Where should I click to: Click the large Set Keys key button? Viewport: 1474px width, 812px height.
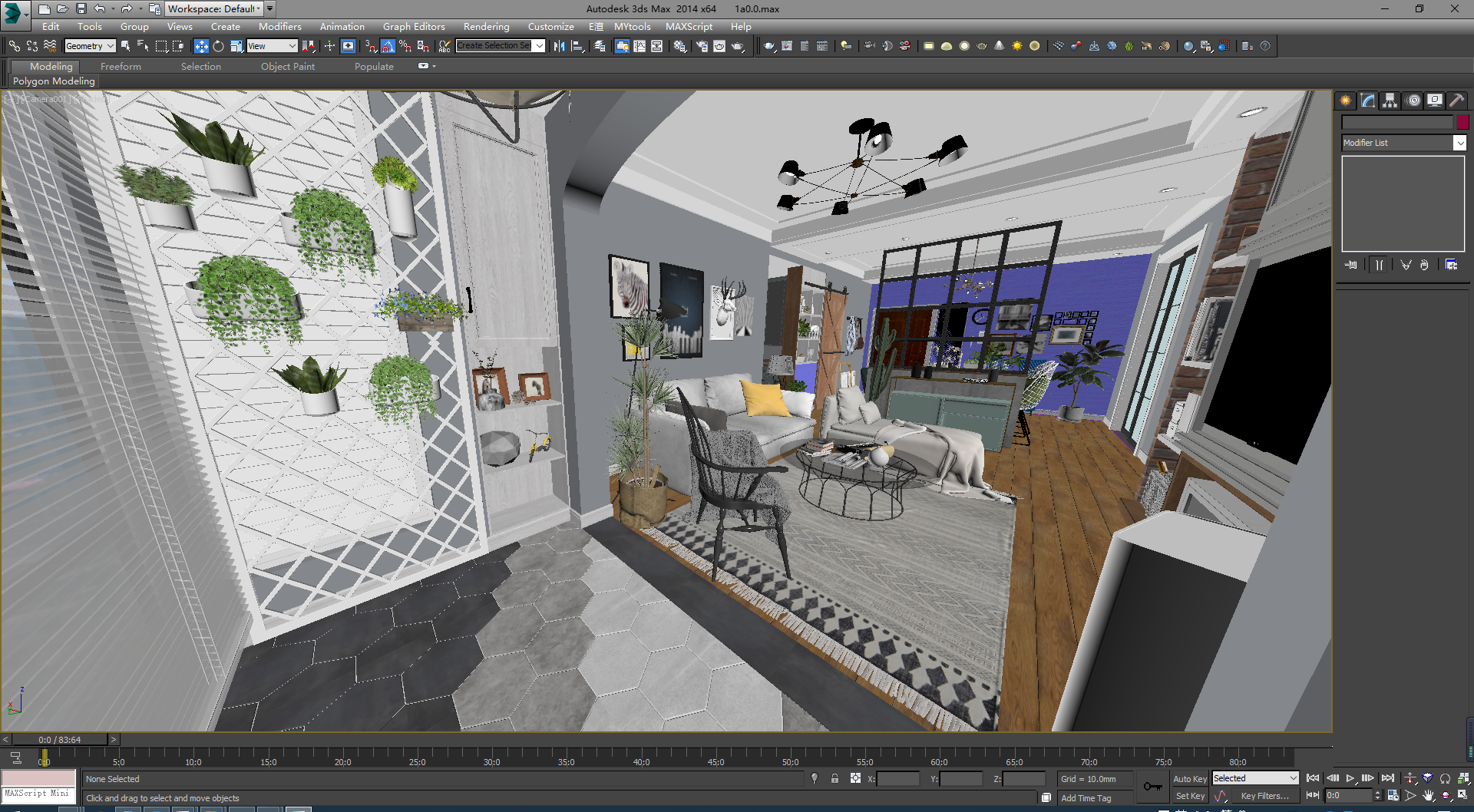(x=1152, y=787)
